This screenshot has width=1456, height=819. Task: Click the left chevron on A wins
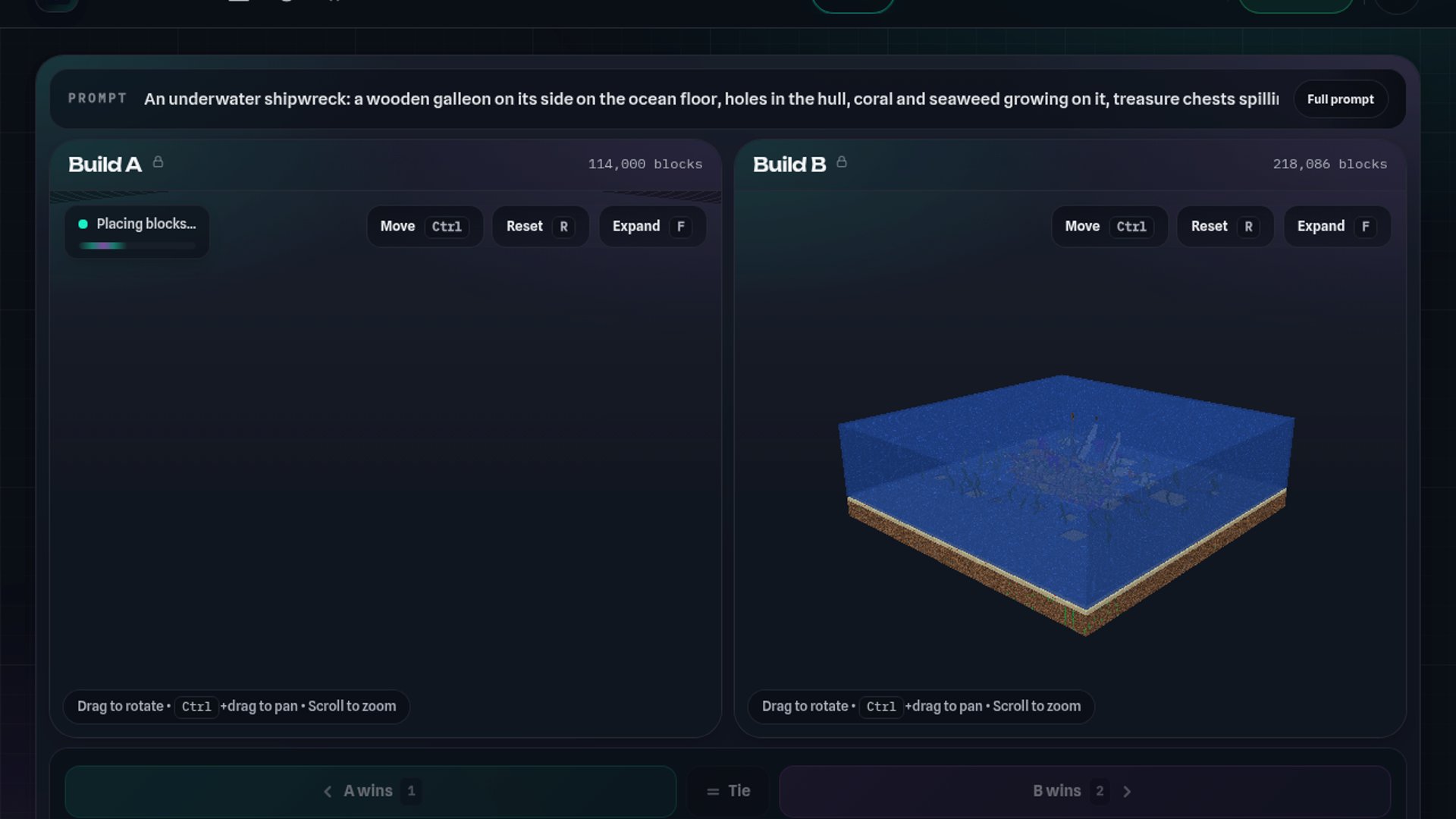[328, 792]
